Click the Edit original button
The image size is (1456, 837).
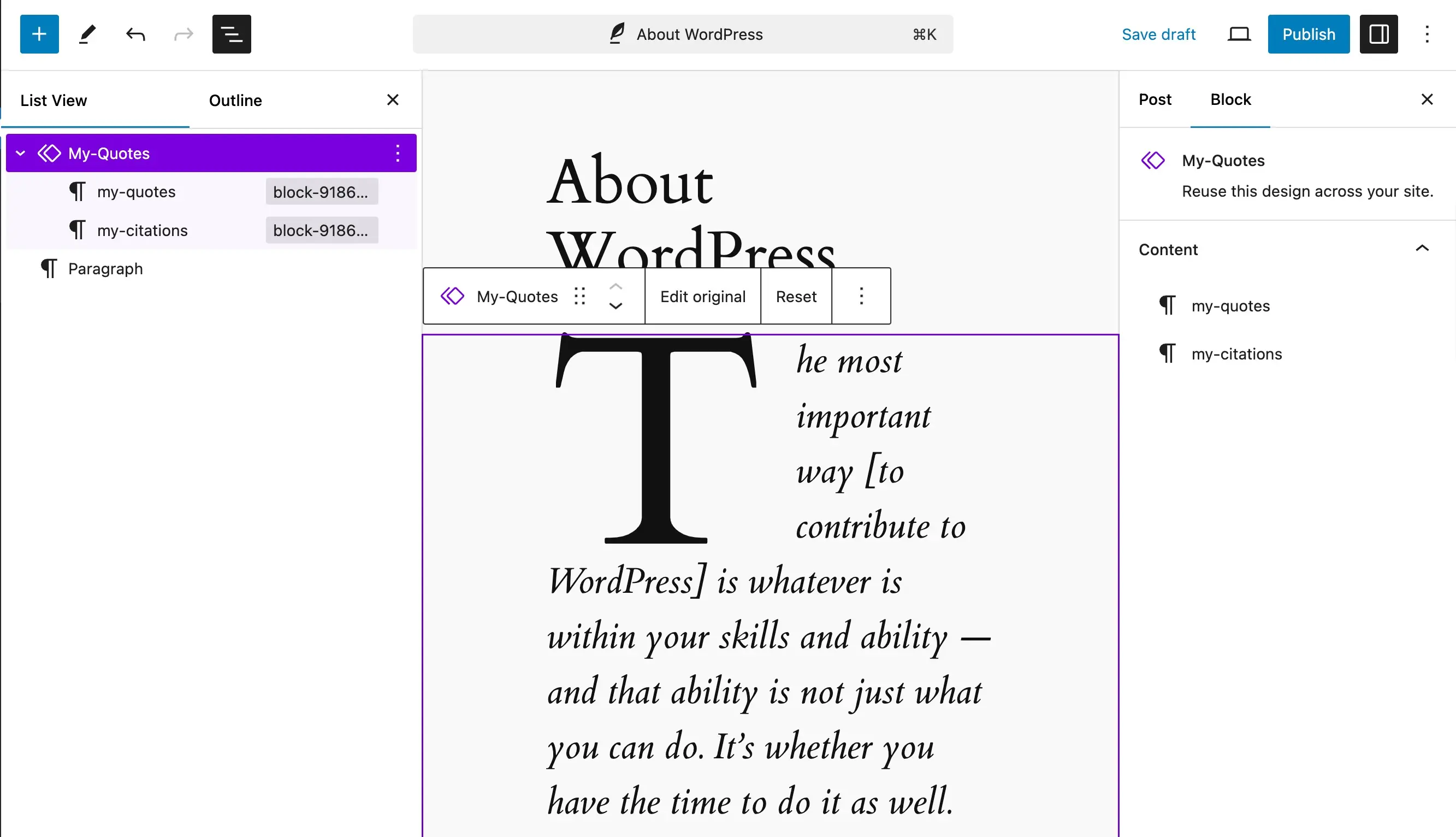(x=703, y=296)
